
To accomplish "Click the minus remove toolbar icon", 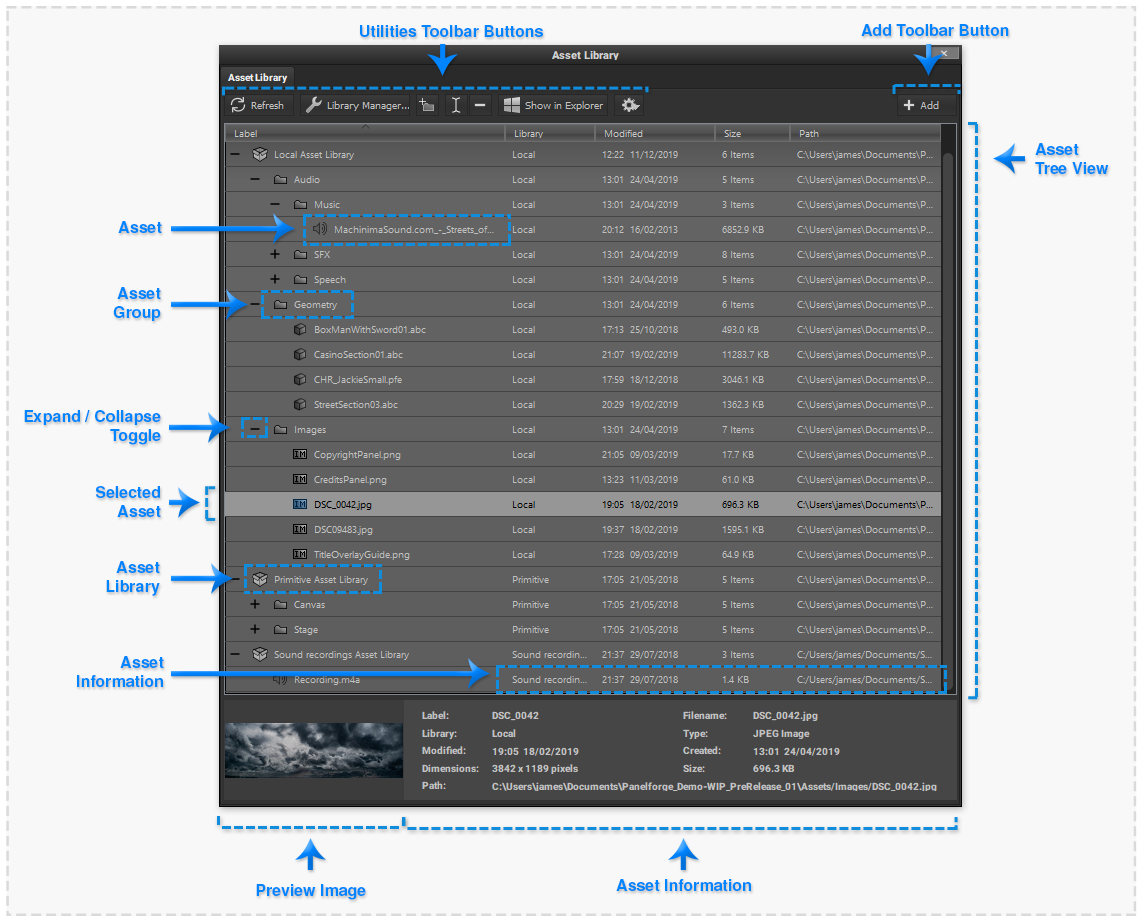I will pos(480,105).
